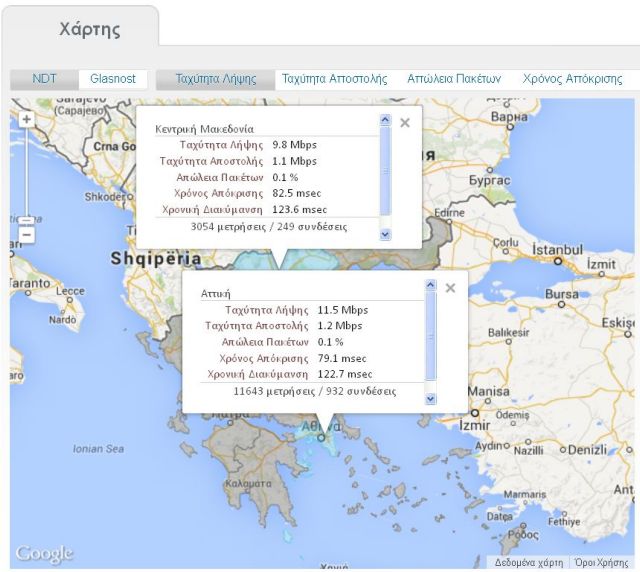
Task: Click the map zoom slider handle
Action: coord(27,221)
